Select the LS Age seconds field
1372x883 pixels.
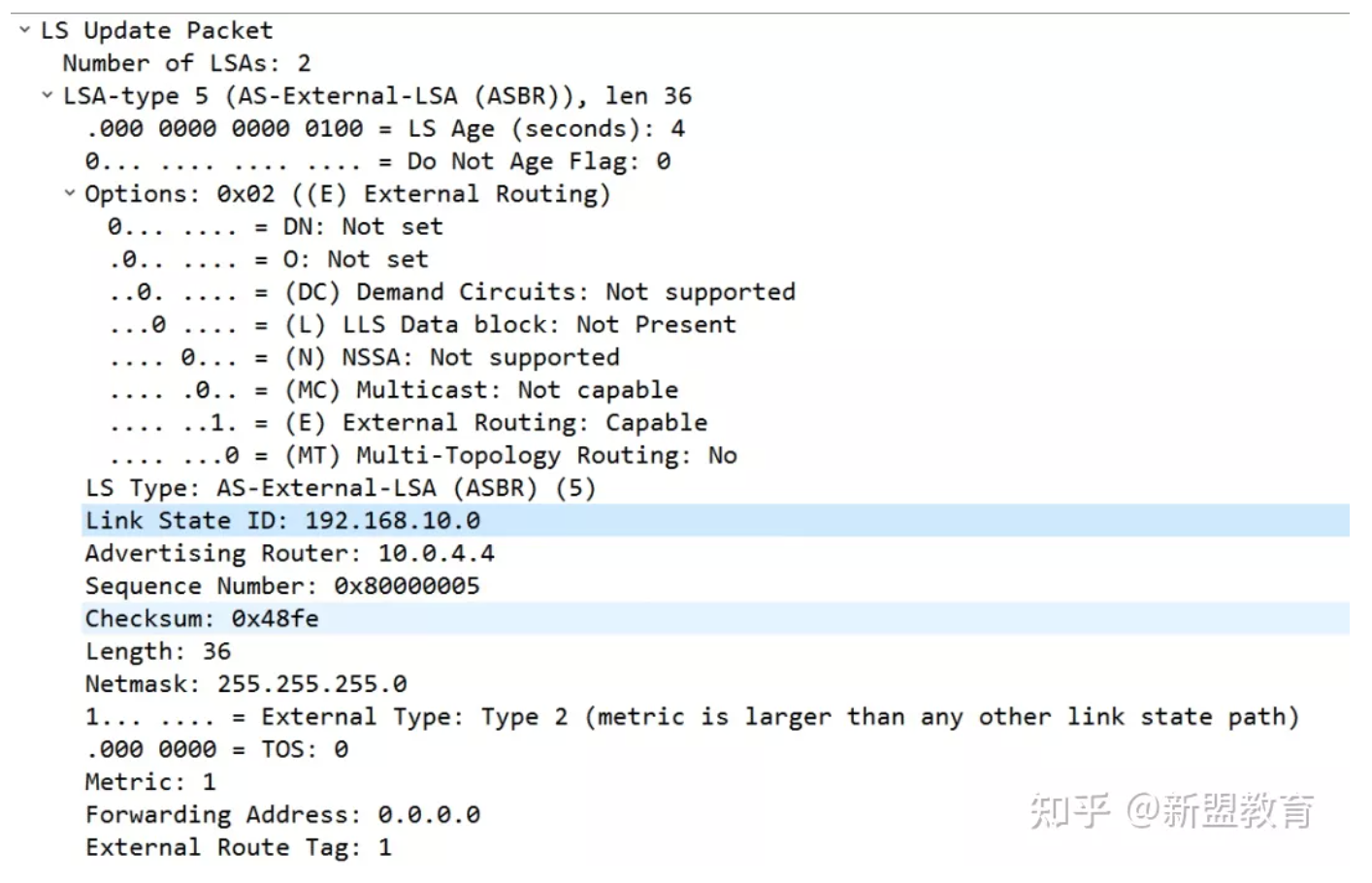[385, 128]
